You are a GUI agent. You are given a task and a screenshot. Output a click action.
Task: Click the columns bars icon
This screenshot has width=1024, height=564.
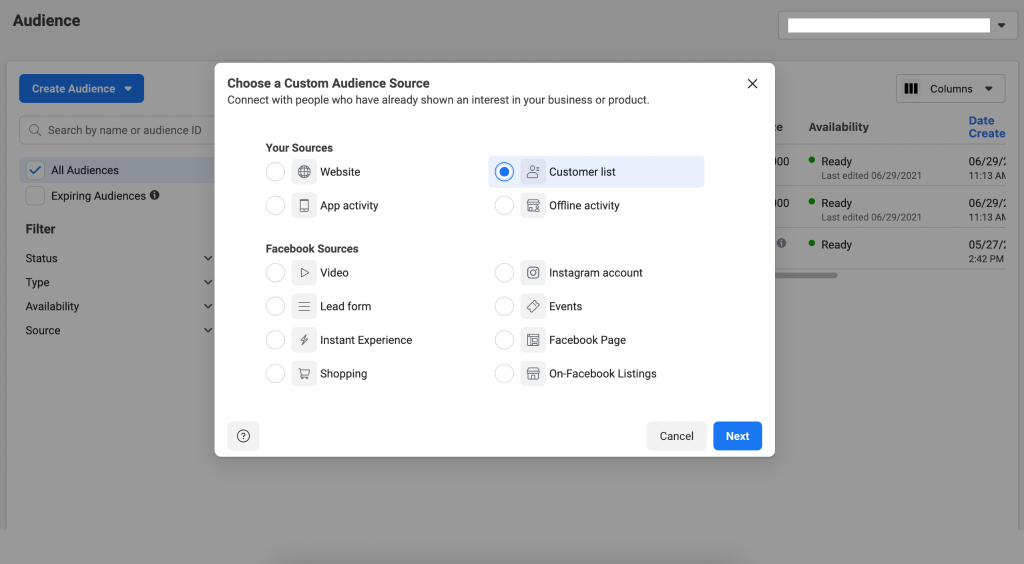(x=911, y=89)
